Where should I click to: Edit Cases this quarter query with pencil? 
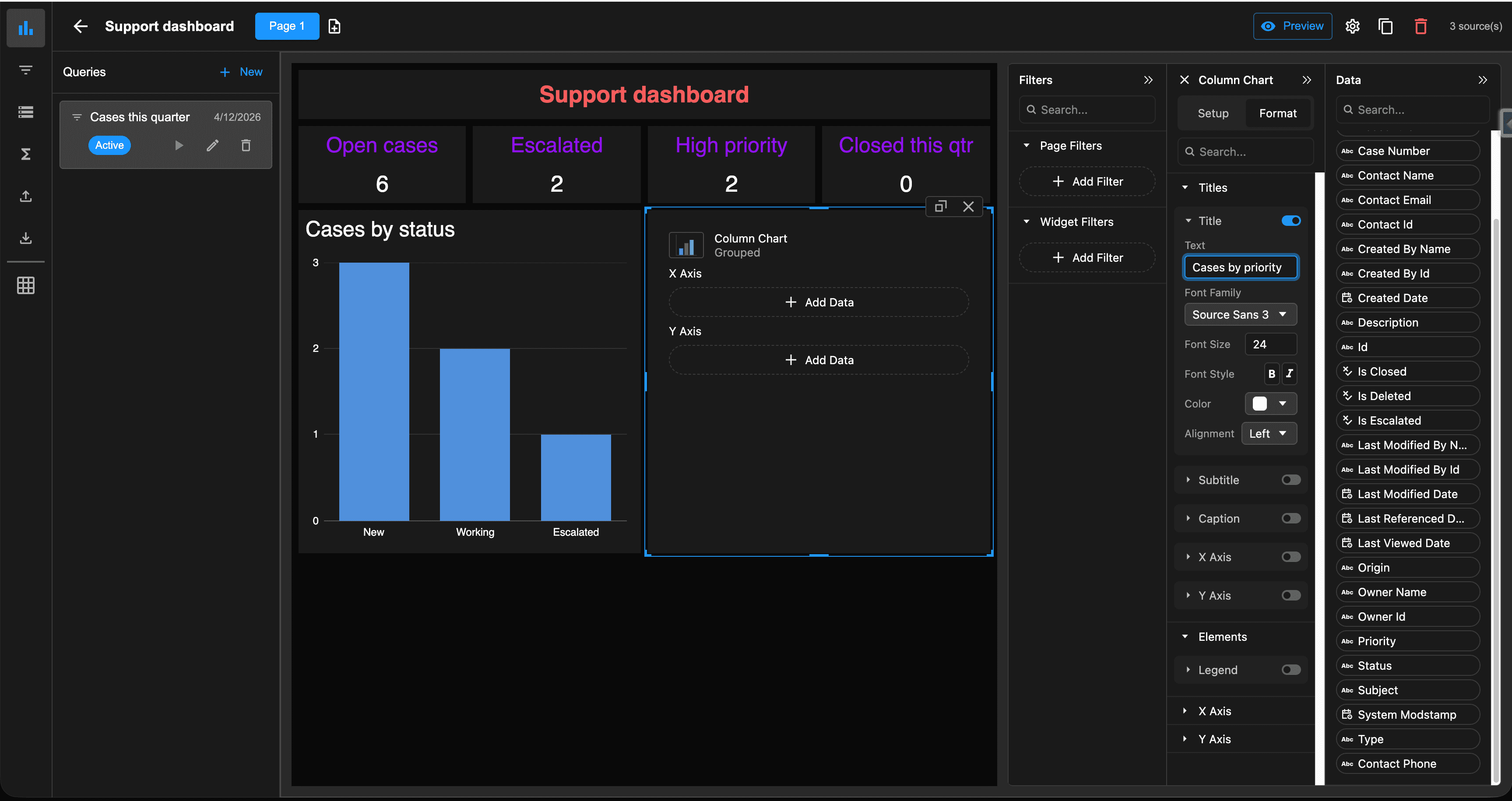point(212,145)
